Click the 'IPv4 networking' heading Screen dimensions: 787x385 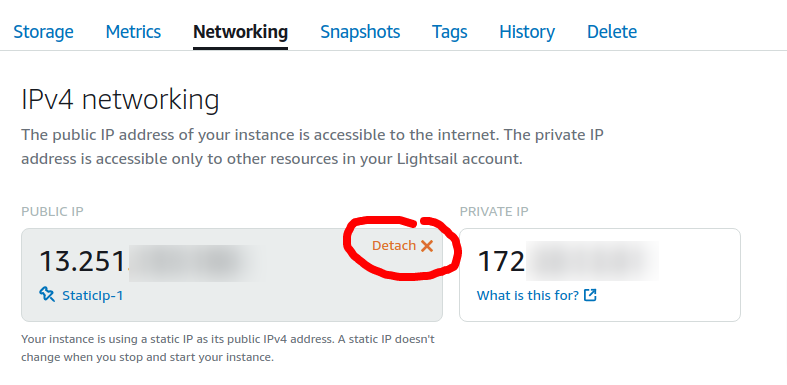pos(120,100)
